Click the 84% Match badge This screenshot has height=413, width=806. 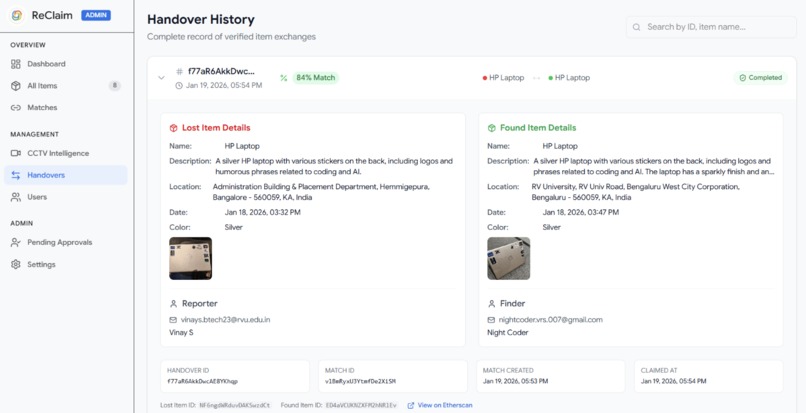click(x=316, y=78)
